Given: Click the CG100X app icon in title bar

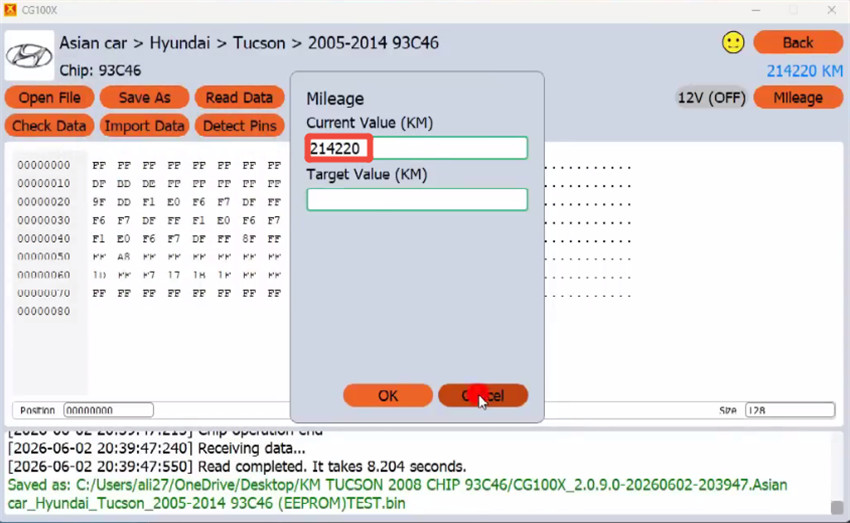Looking at the screenshot, I should 10,10.
